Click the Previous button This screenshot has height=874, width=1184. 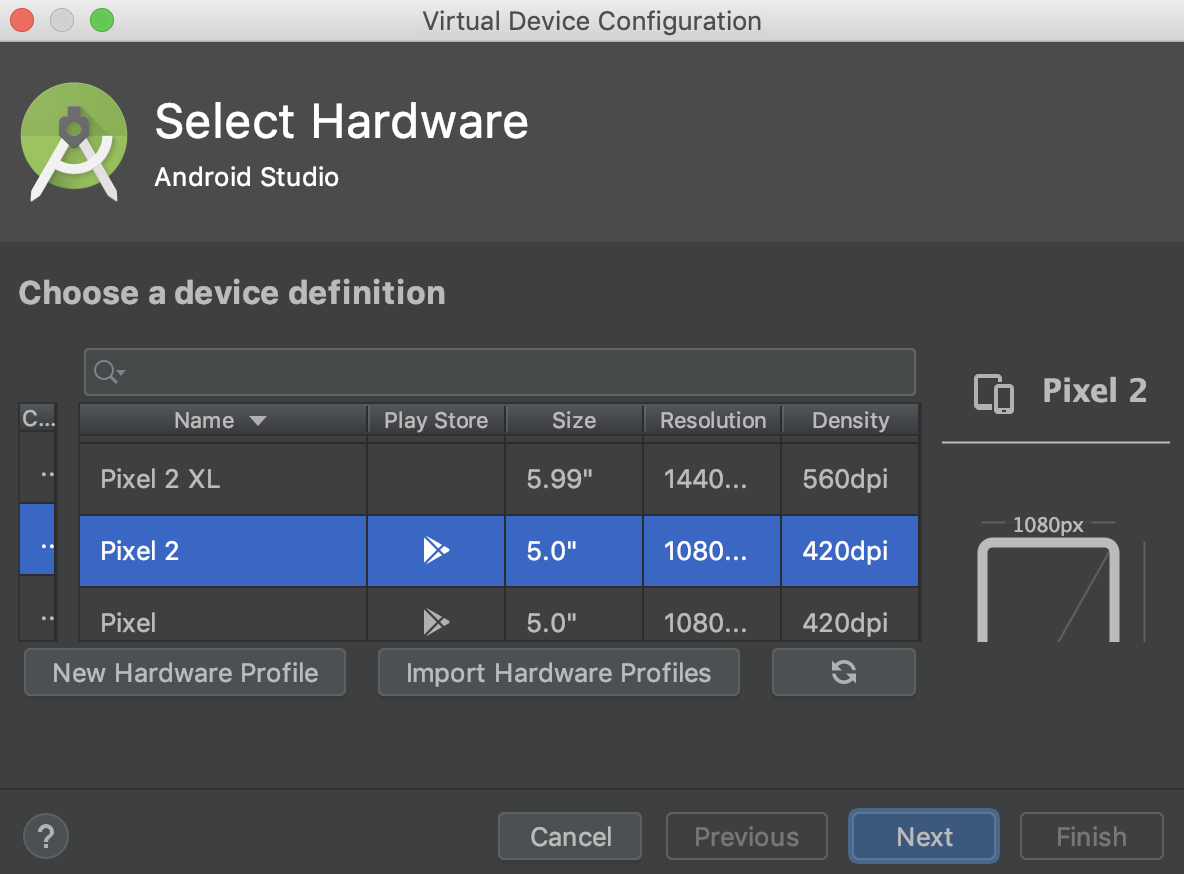pyautogui.click(x=747, y=836)
